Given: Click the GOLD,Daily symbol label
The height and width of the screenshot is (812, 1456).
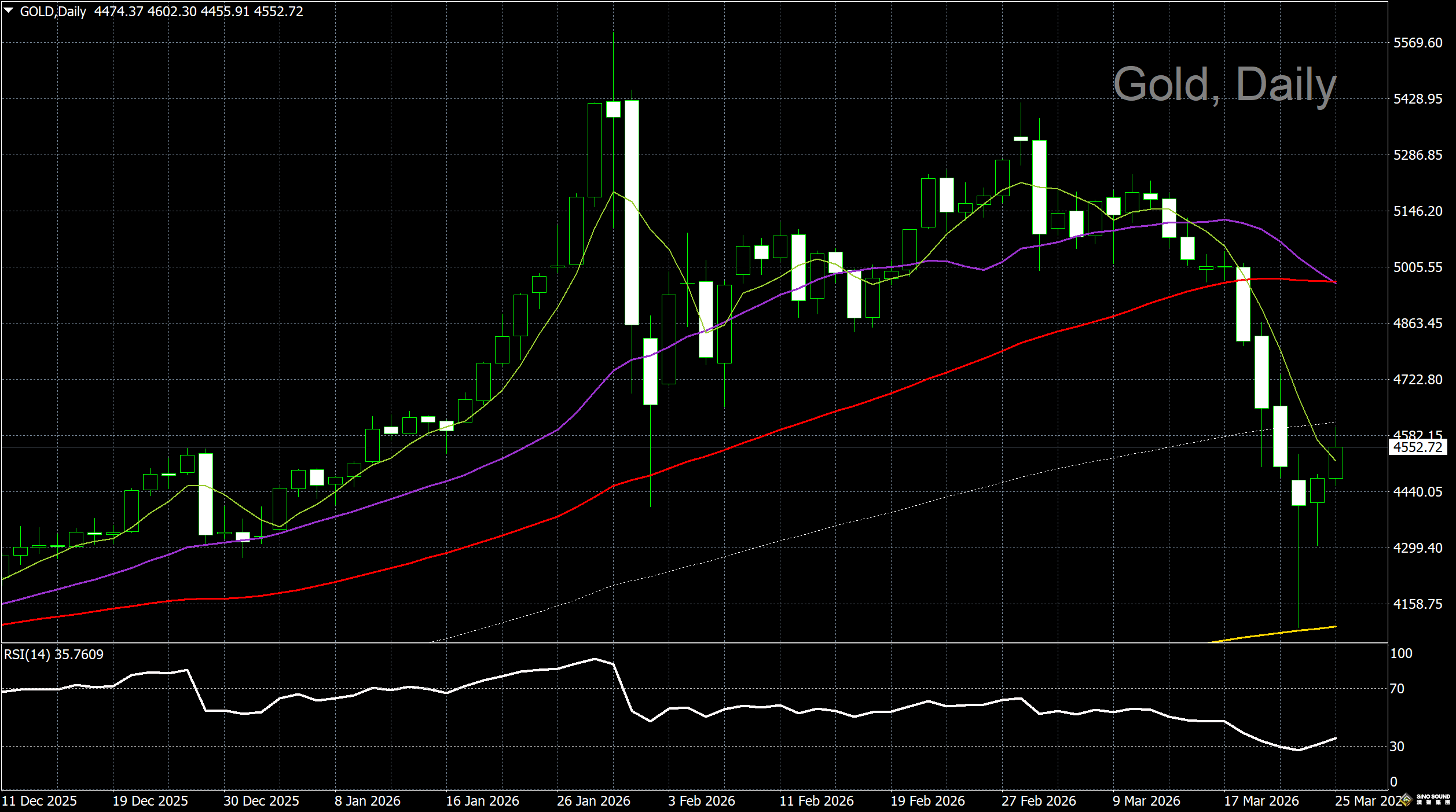Looking at the screenshot, I should click(x=53, y=12).
